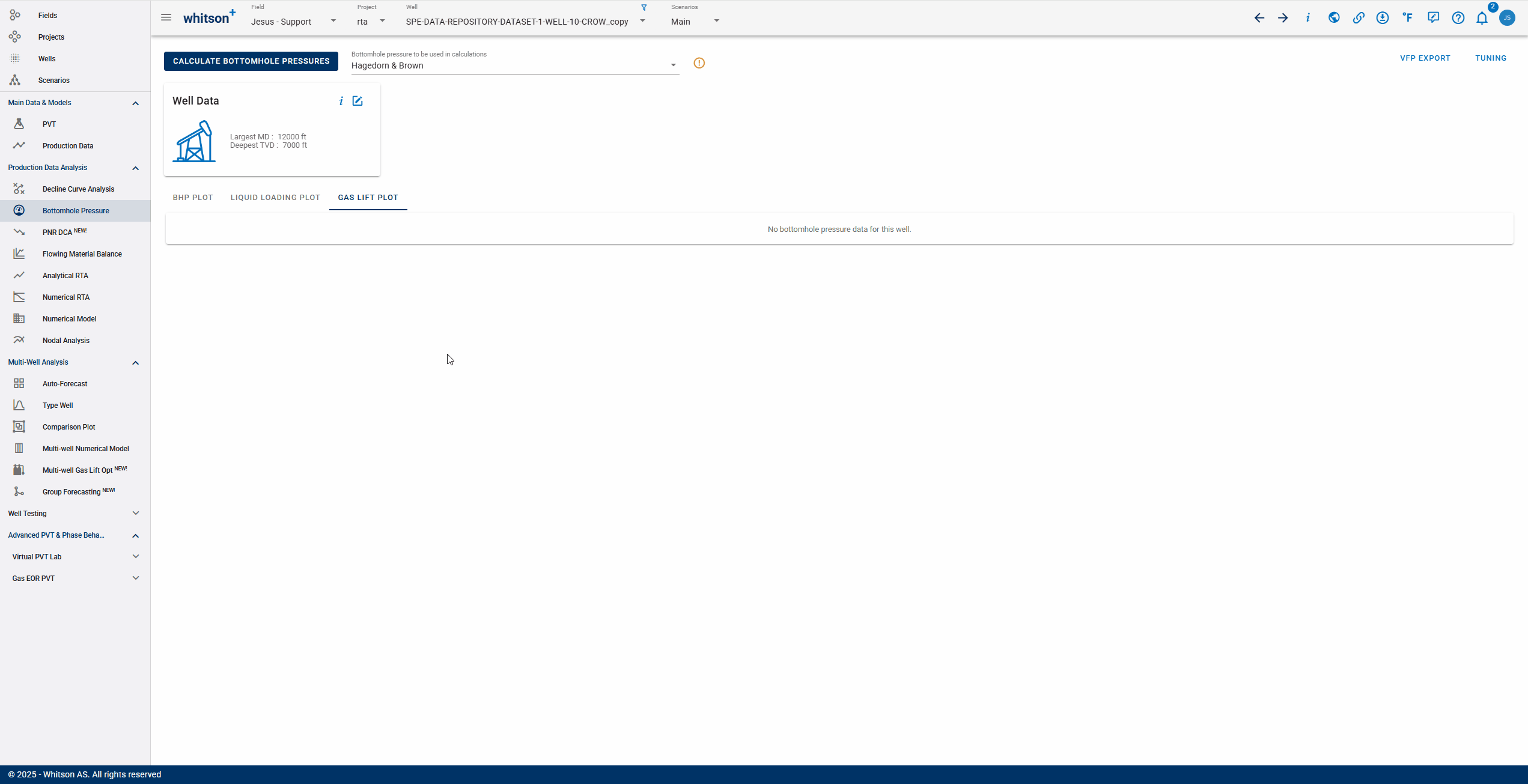The width and height of the screenshot is (1528, 784).
Task: Expand the Virtual PVT Lab group
Action: [x=135, y=557]
